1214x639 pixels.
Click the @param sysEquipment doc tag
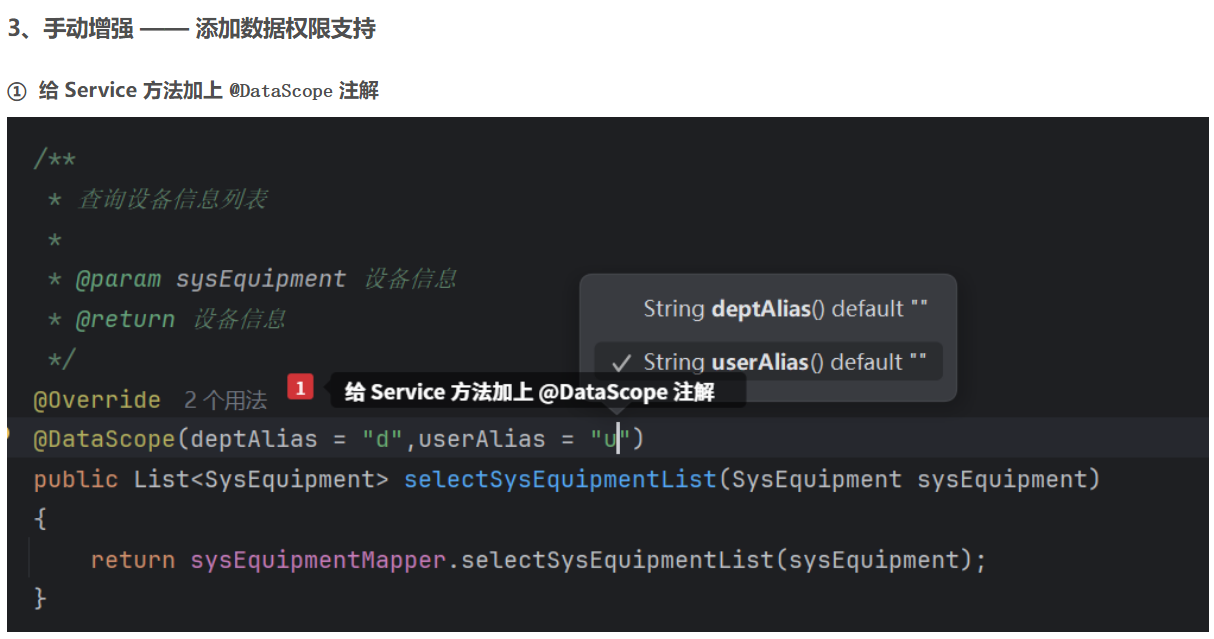click(x=211, y=279)
